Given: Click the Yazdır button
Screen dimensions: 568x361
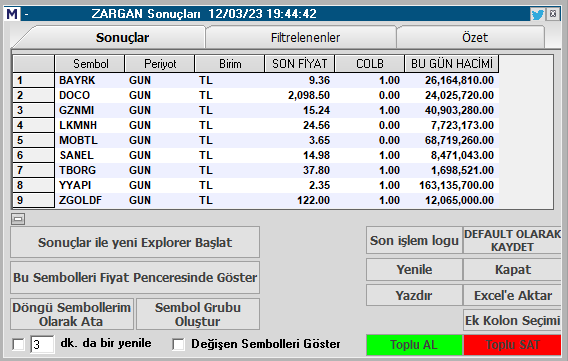Looking at the screenshot, I should tap(414, 295).
